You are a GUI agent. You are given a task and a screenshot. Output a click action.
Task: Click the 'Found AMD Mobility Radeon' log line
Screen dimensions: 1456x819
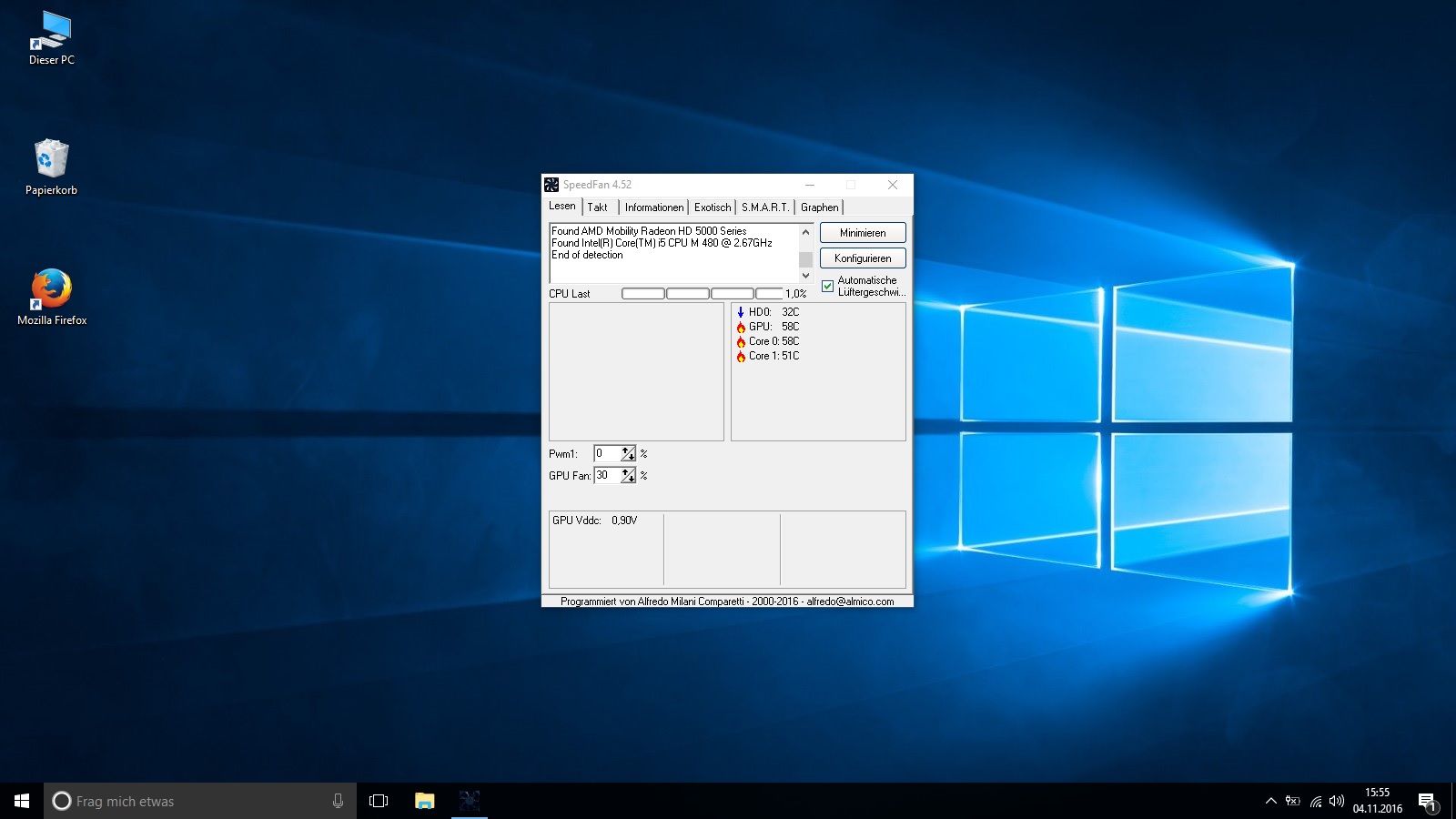click(649, 231)
